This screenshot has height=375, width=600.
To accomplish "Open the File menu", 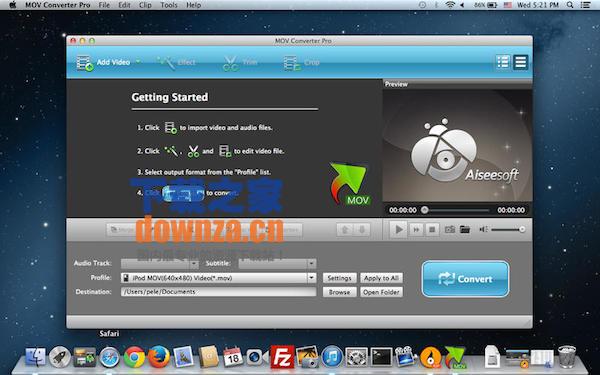I will click(x=104, y=5).
